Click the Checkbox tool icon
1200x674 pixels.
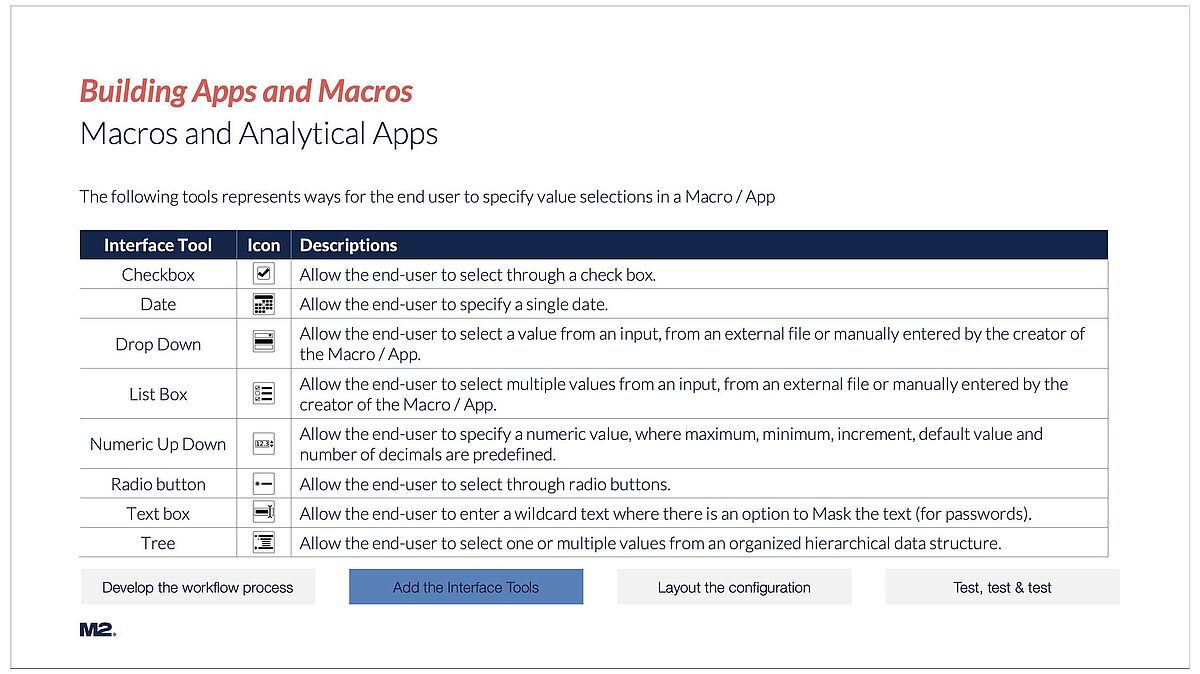[x=264, y=274]
